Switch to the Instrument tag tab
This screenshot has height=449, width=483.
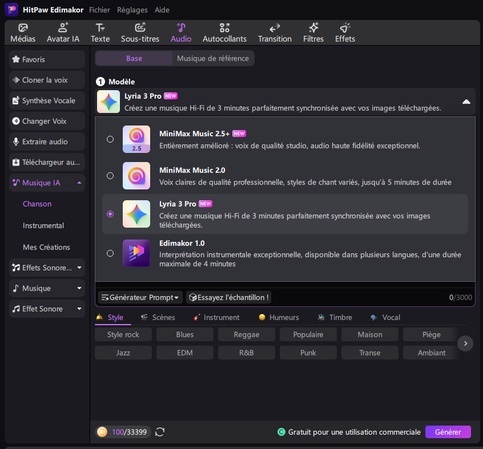point(216,317)
